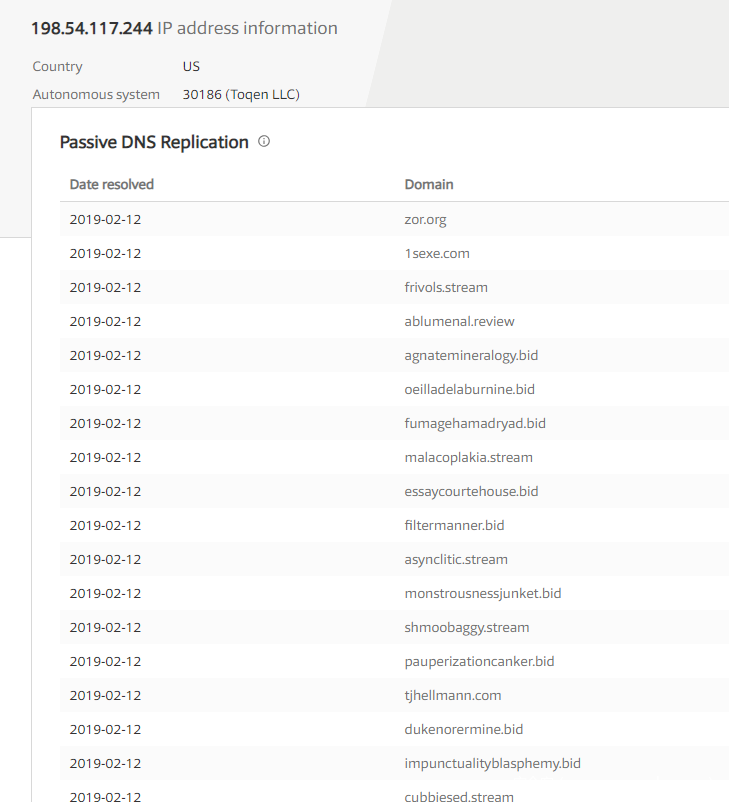Click the filtermanner.bid domain
This screenshot has height=802, width=729.
454,525
